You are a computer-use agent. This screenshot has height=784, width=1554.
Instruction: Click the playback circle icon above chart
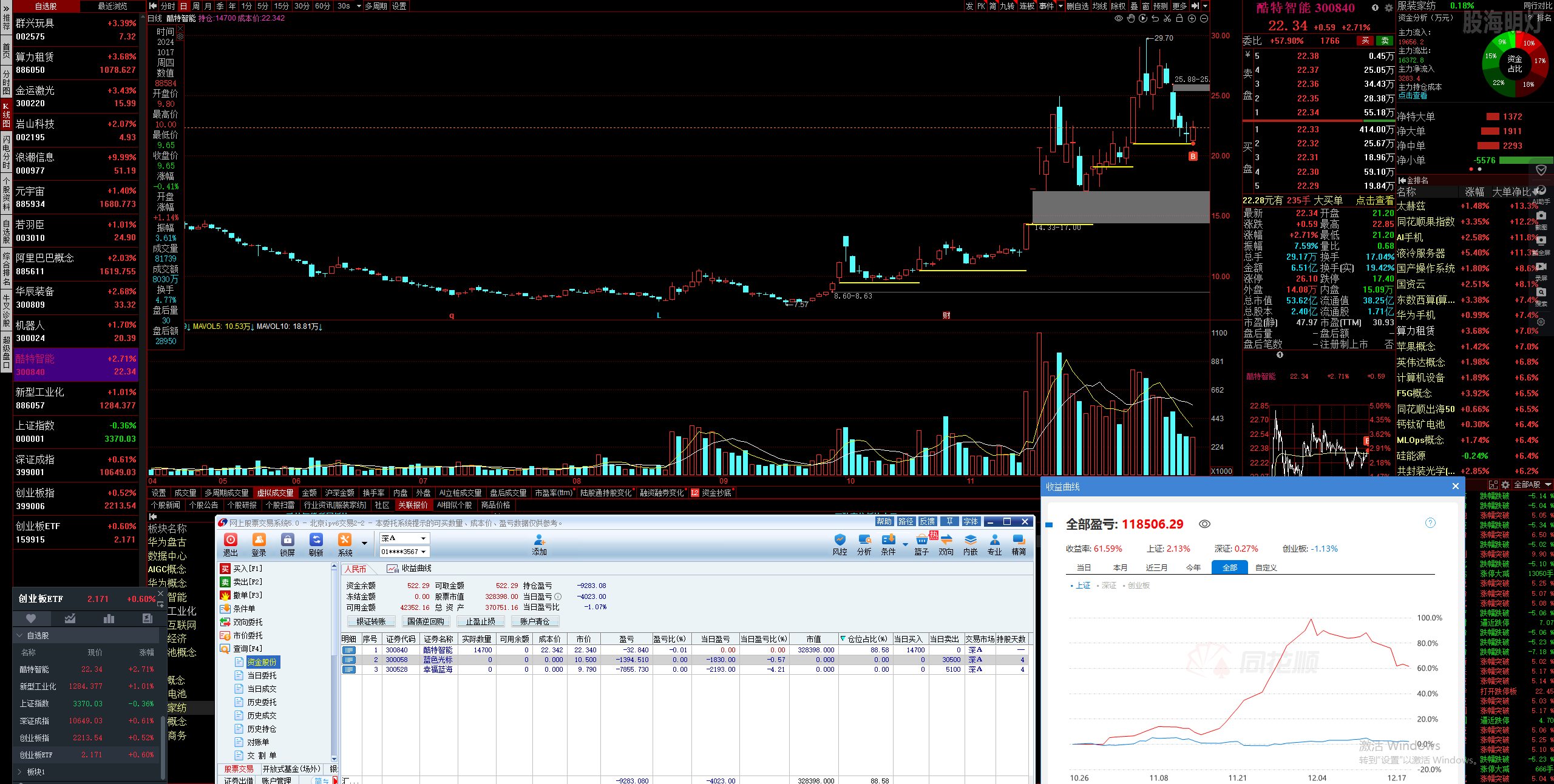pos(1143,19)
